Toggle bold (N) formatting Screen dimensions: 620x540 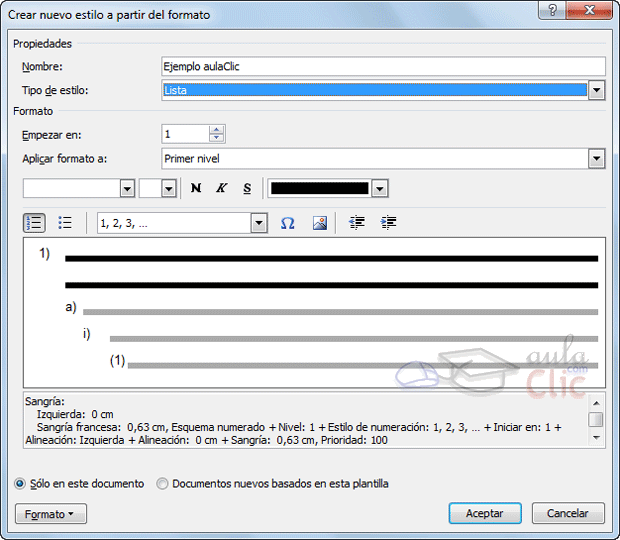coord(196,188)
